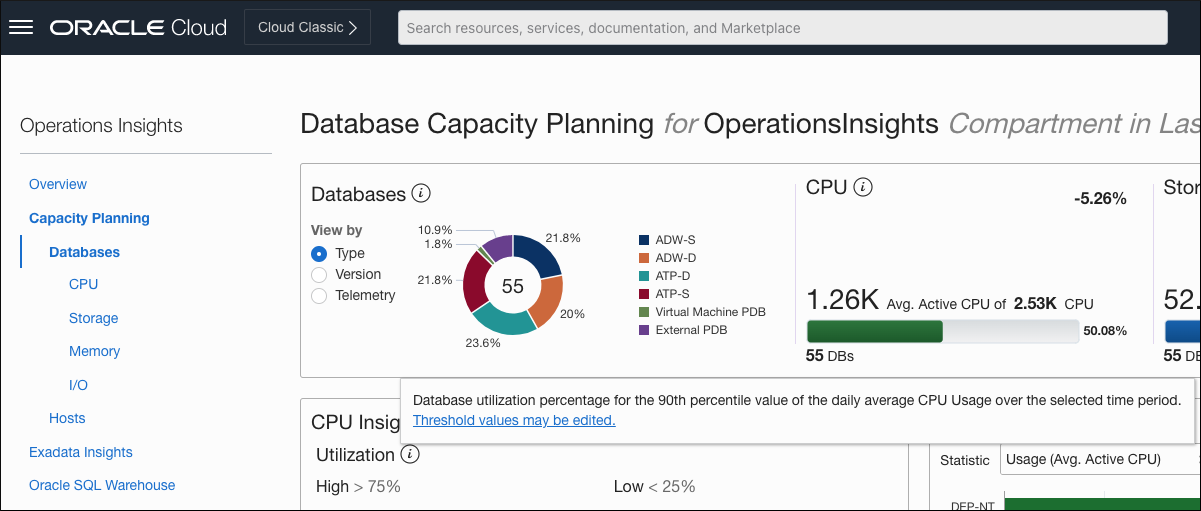Screen dimensions: 1201x511
Task: Click the search resources input field
Action: coord(782,28)
